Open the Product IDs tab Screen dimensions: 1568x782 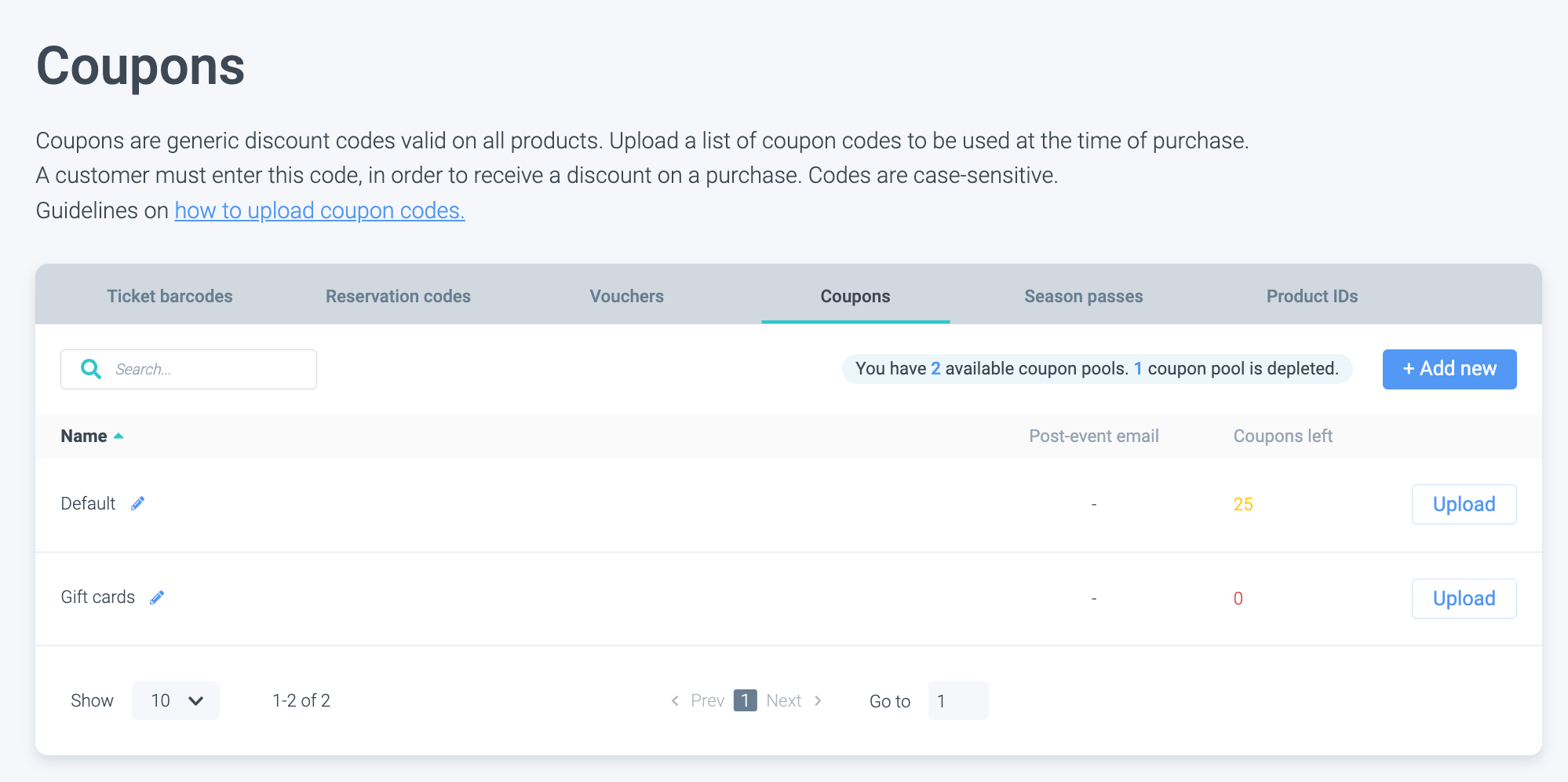1311,296
